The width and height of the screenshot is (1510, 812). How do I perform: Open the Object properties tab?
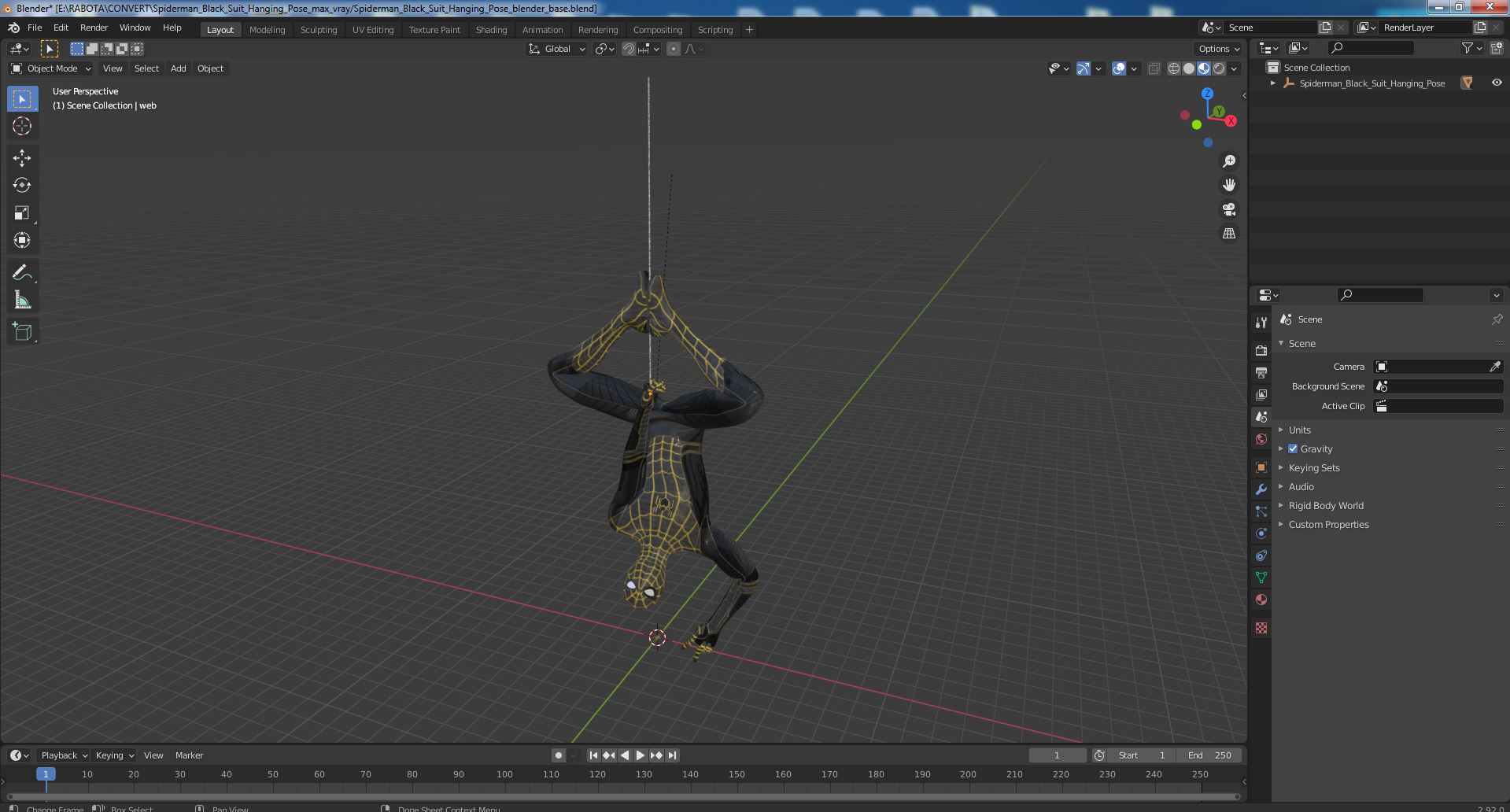pos(1261,467)
